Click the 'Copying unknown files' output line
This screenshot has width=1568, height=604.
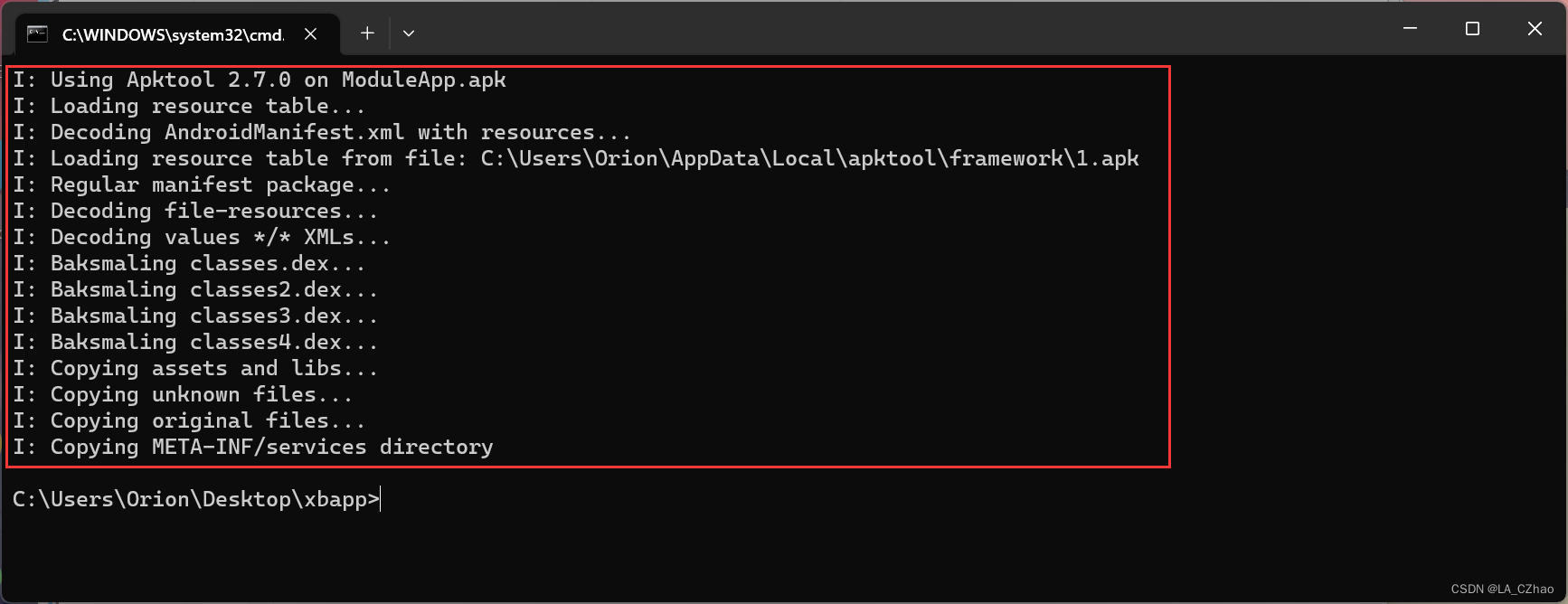(183, 394)
